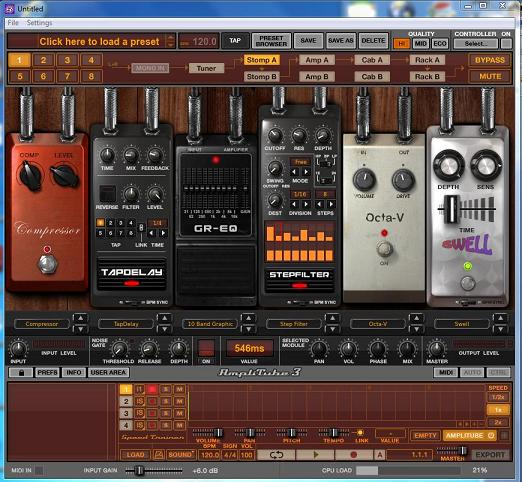Mute track 4 with its M button
Image resolution: width=522 pixels, height=482 pixels.
(x=179, y=425)
